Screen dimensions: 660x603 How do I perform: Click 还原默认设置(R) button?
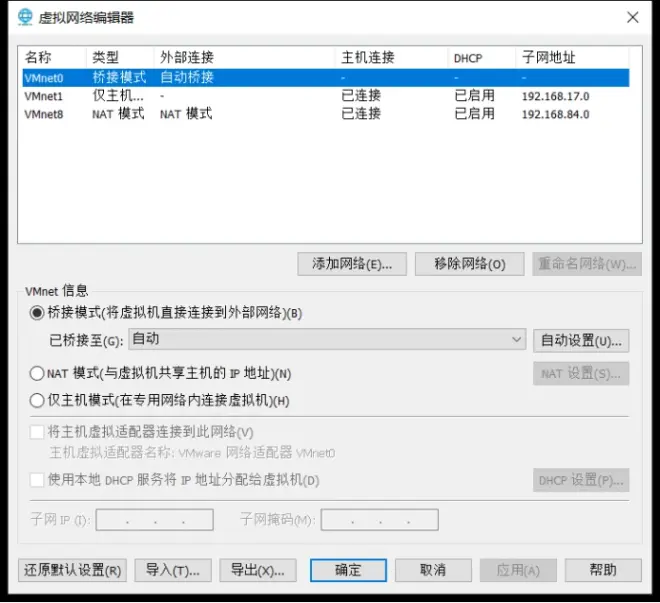coord(72,570)
